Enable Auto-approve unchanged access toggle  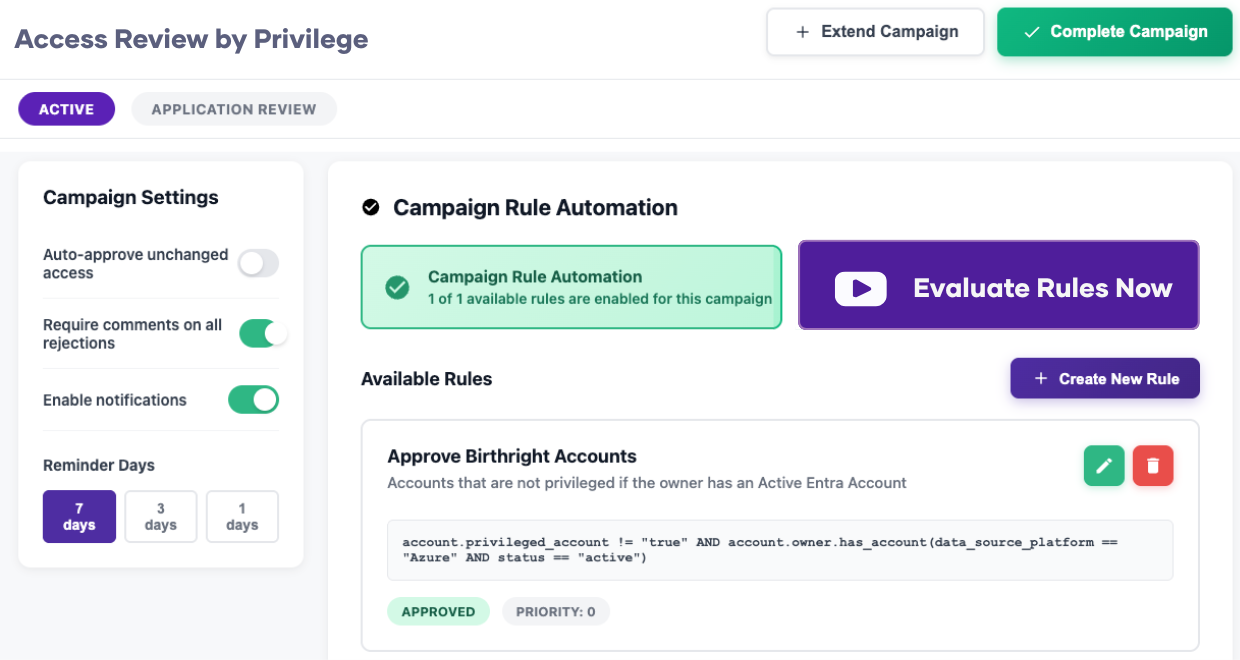(x=258, y=264)
